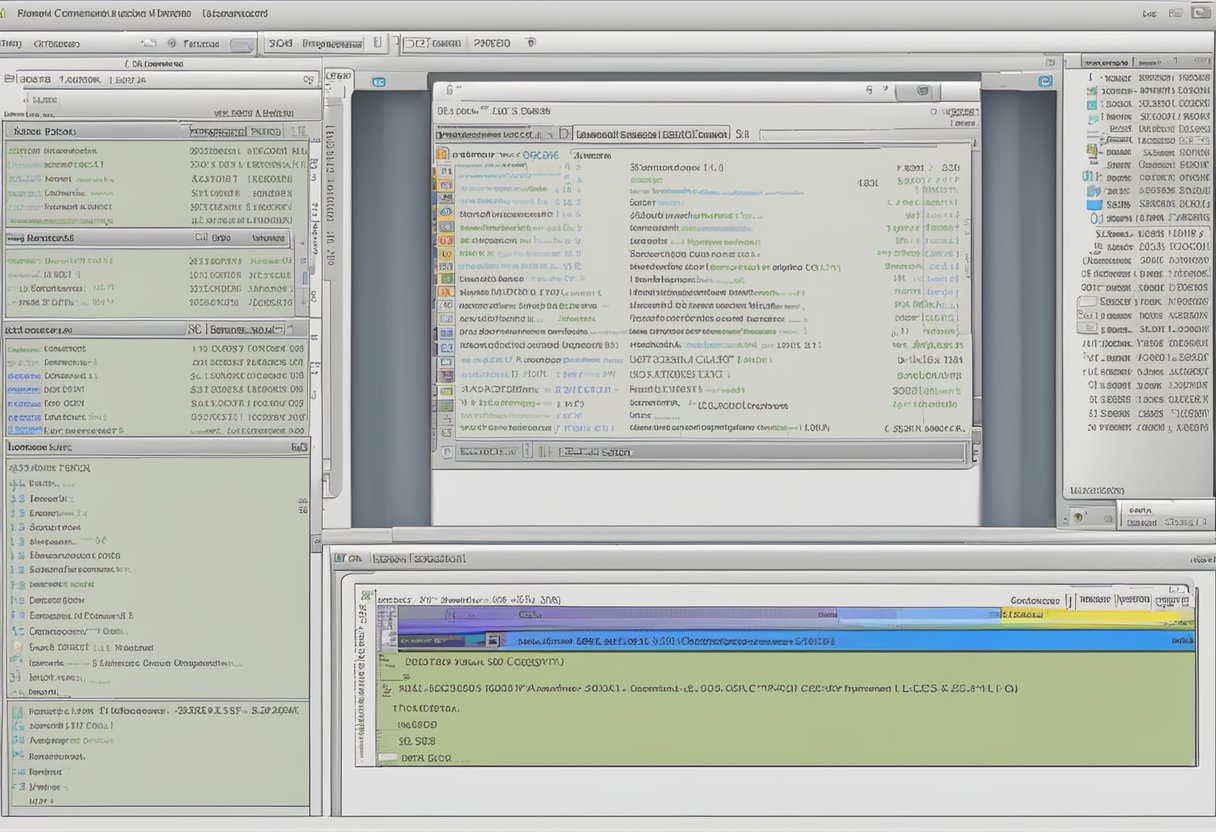Click the small blue icon above the left dark gutter

pyautogui.click(x=379, y=83)
